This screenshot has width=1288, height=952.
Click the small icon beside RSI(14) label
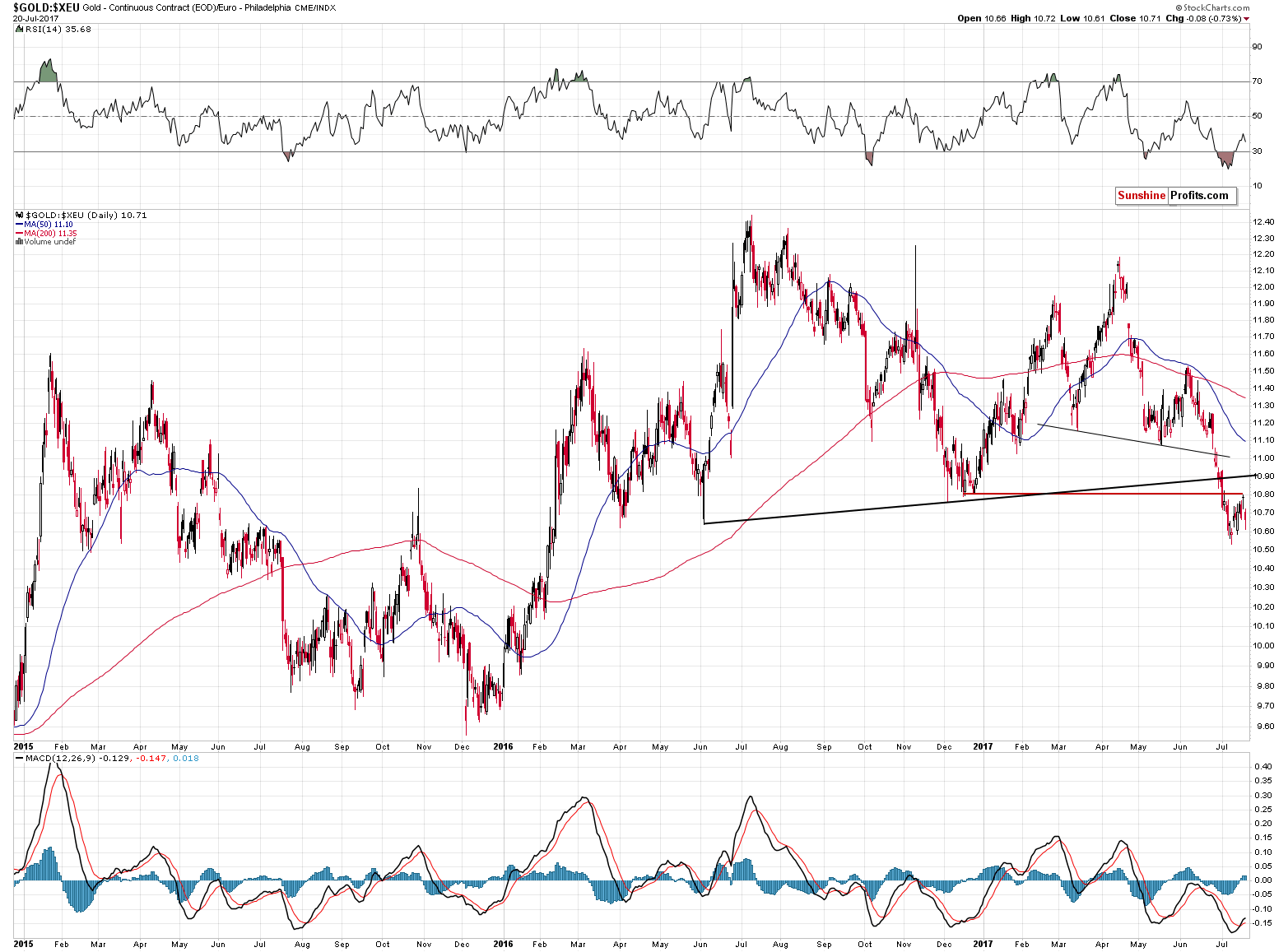tap(19, 29)
